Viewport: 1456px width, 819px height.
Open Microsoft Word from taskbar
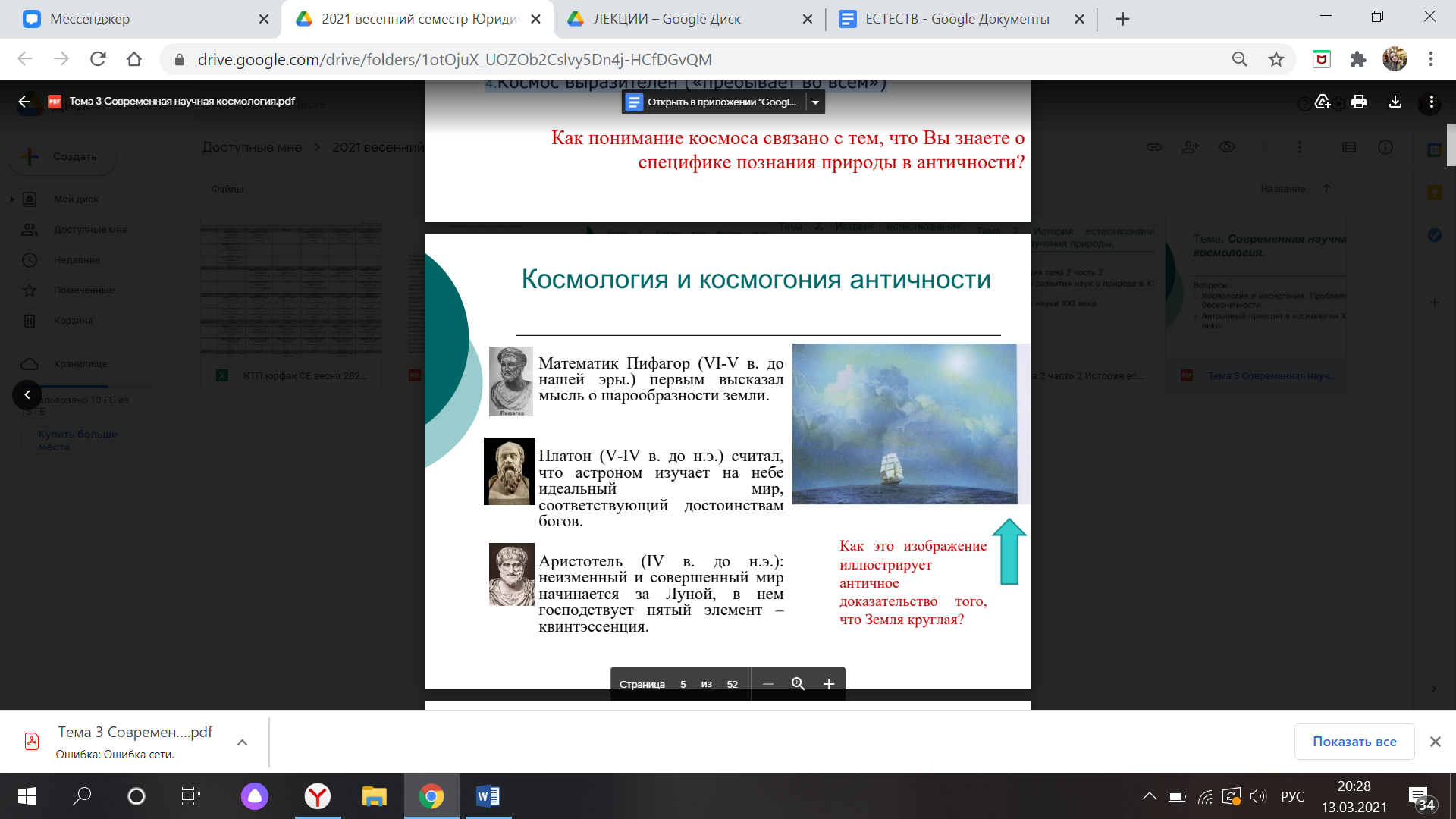pyautogui.click(x=488, y=796)
